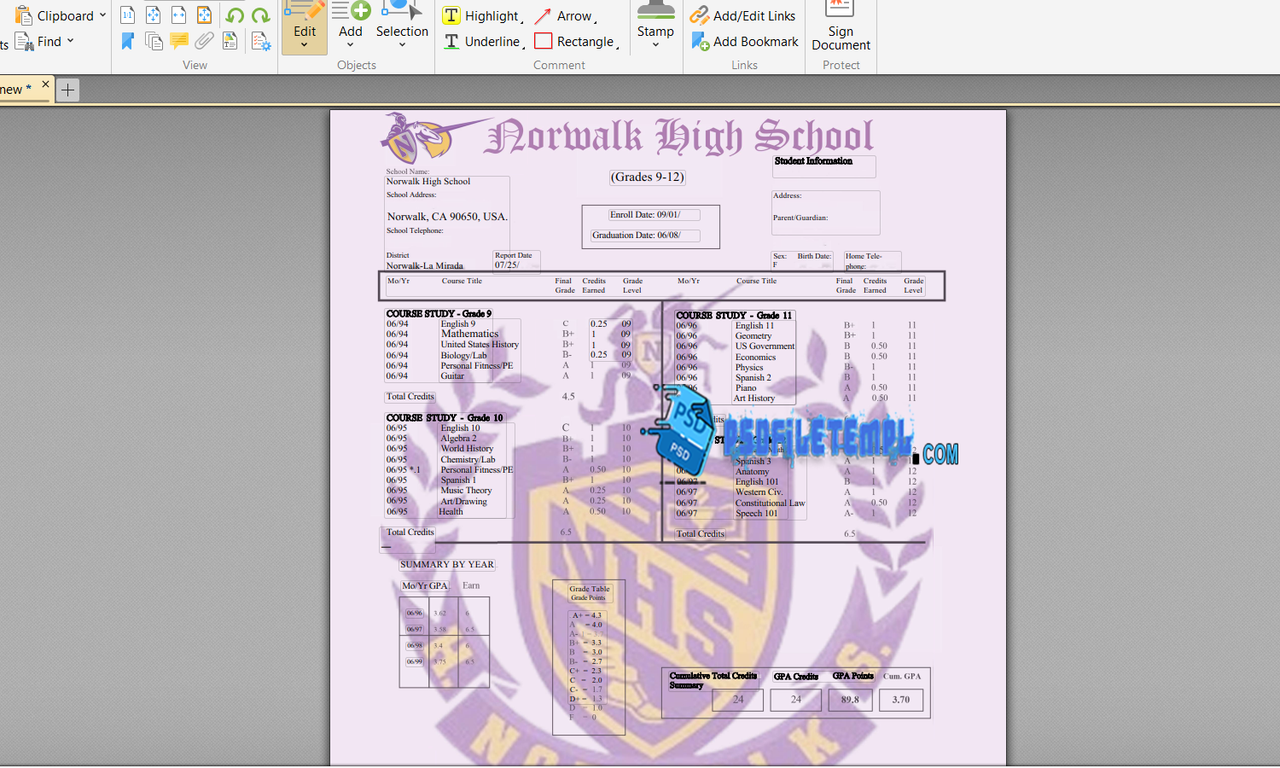Select the Rectangle comment tool

(576, 41)
